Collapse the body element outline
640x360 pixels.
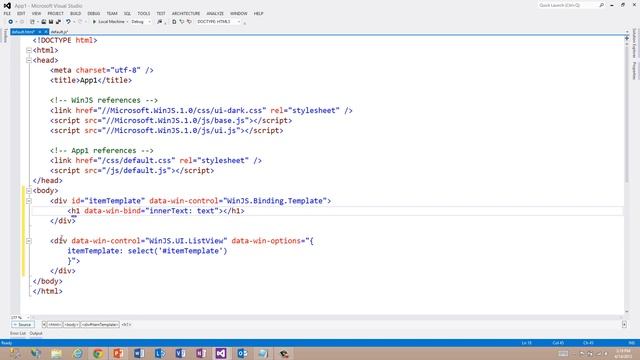(x=29, y=191)
